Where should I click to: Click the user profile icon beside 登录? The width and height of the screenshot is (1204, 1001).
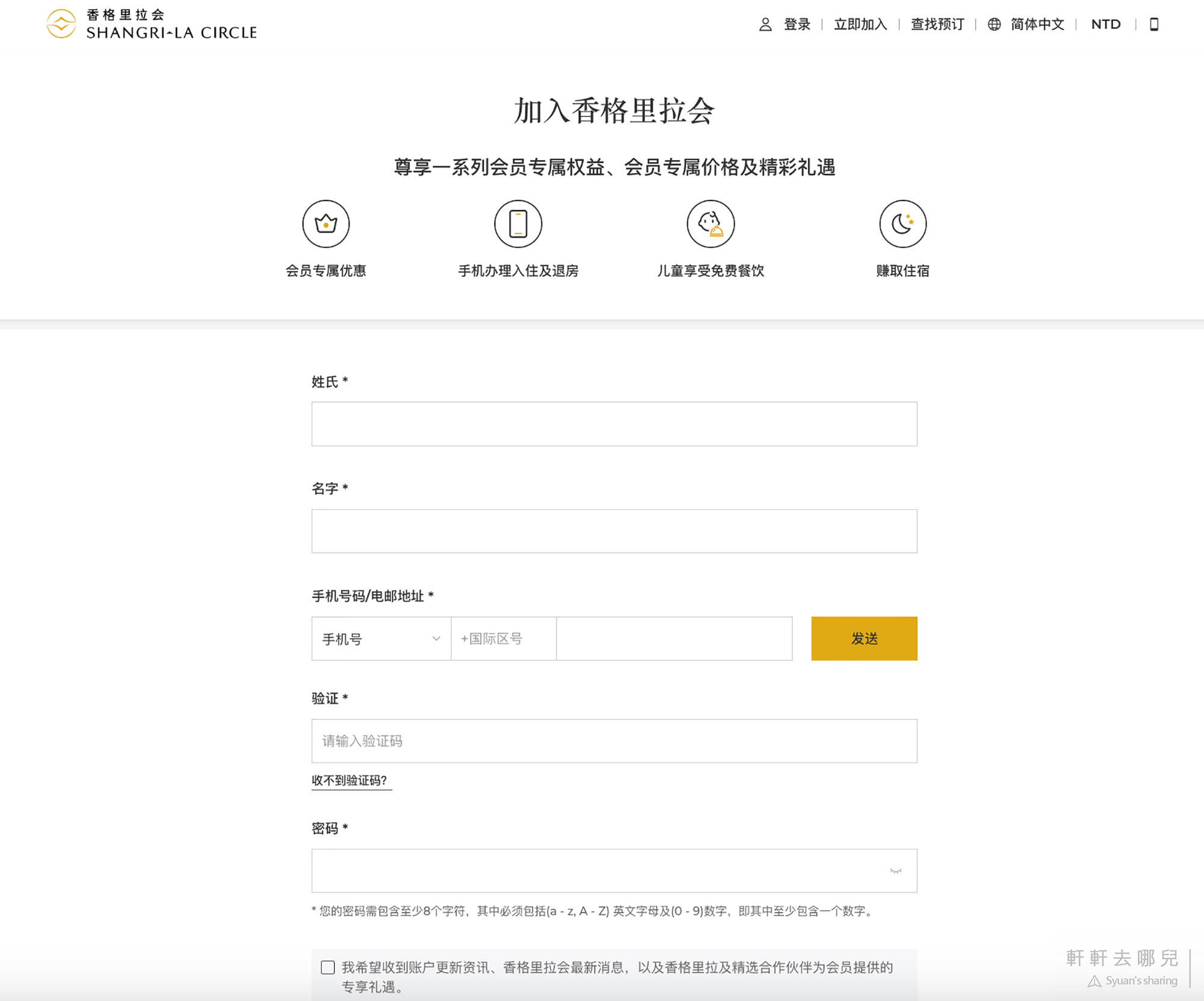coord(765,25)
